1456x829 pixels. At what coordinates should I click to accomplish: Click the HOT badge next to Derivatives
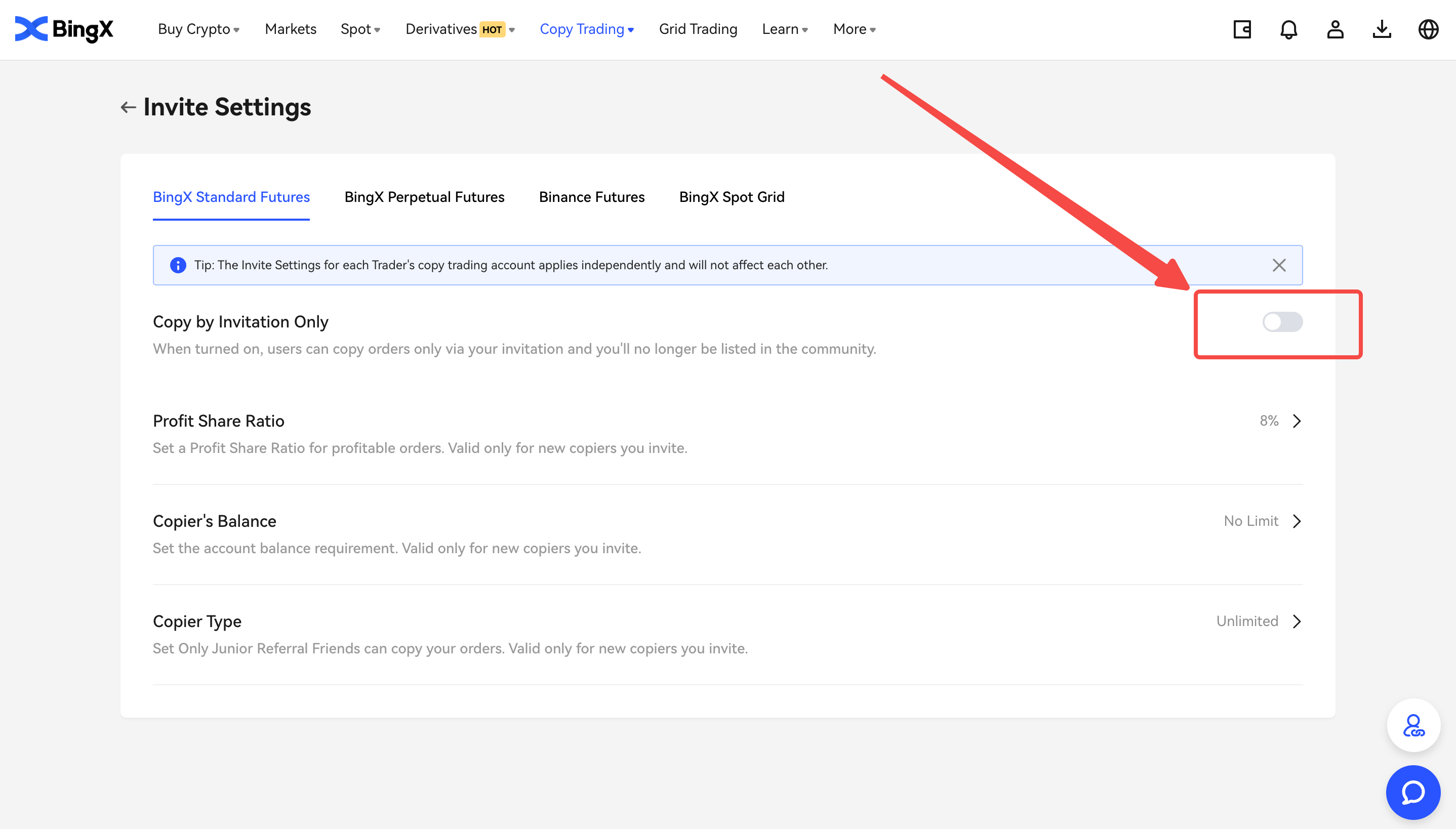492,29
